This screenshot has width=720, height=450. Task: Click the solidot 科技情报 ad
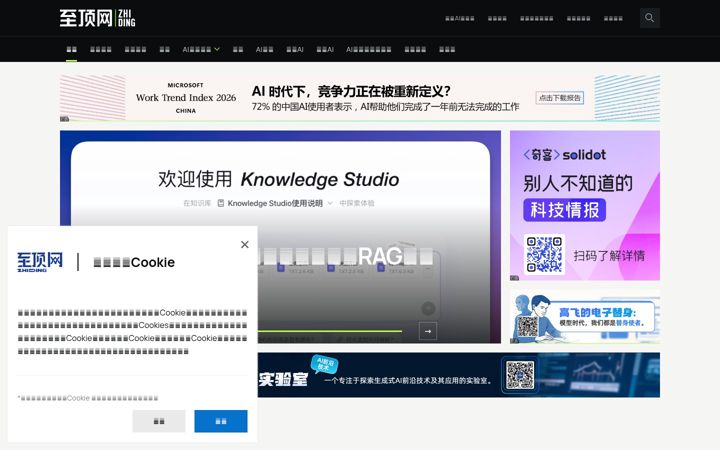tap(585, 205)
